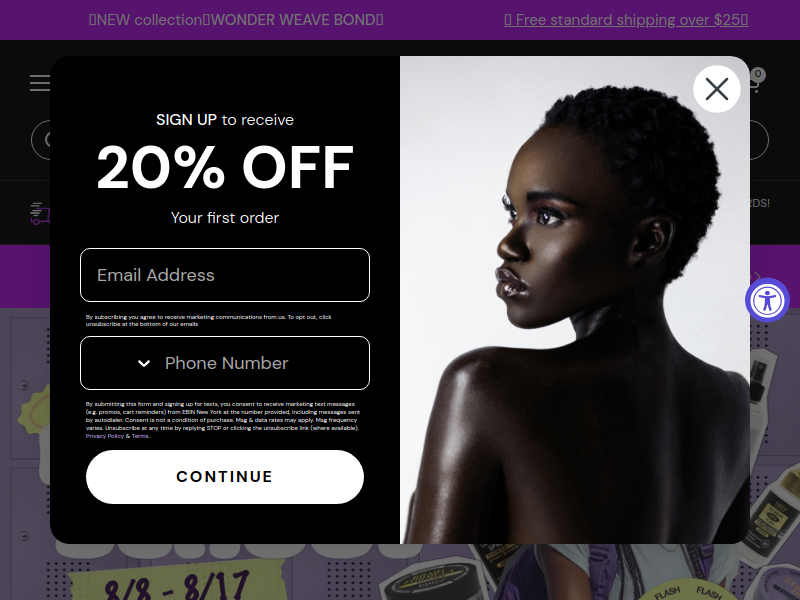Open the Privacy Policy link
This screenshot has width=800, height=600.
tap(105, 436)
